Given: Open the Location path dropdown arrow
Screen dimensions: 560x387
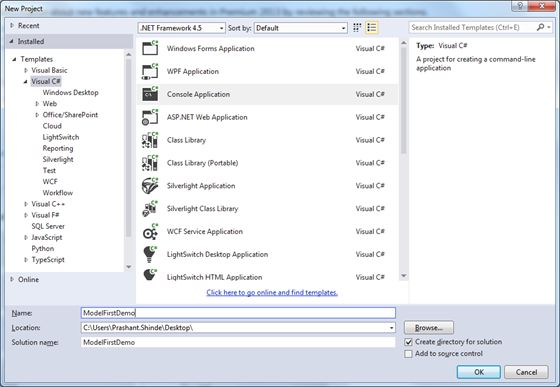Looking at the screenshot, I should [391, 328].
